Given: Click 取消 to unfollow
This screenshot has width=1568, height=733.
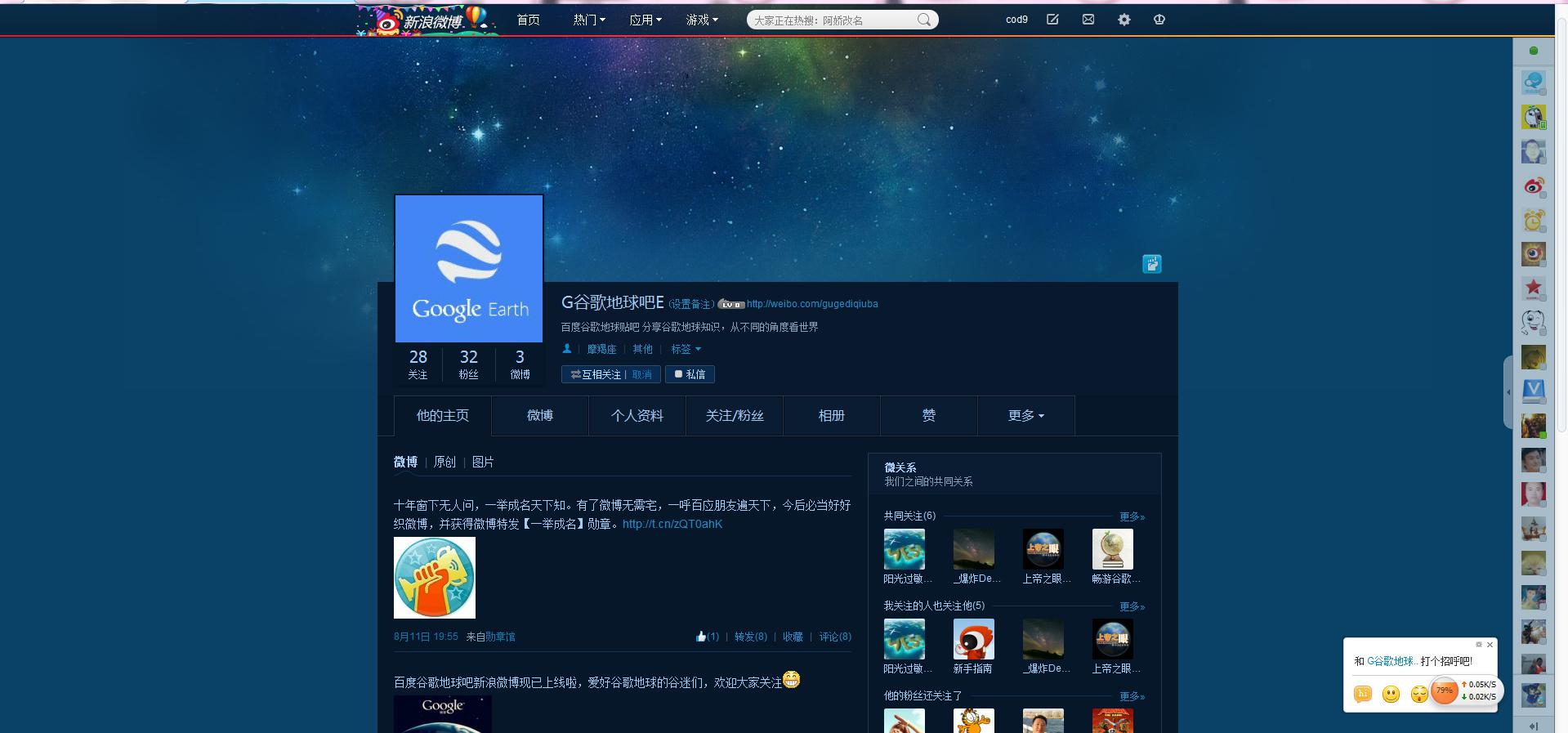Looking at the screenshot, I should pyautogui.click(x=642, y=374).
